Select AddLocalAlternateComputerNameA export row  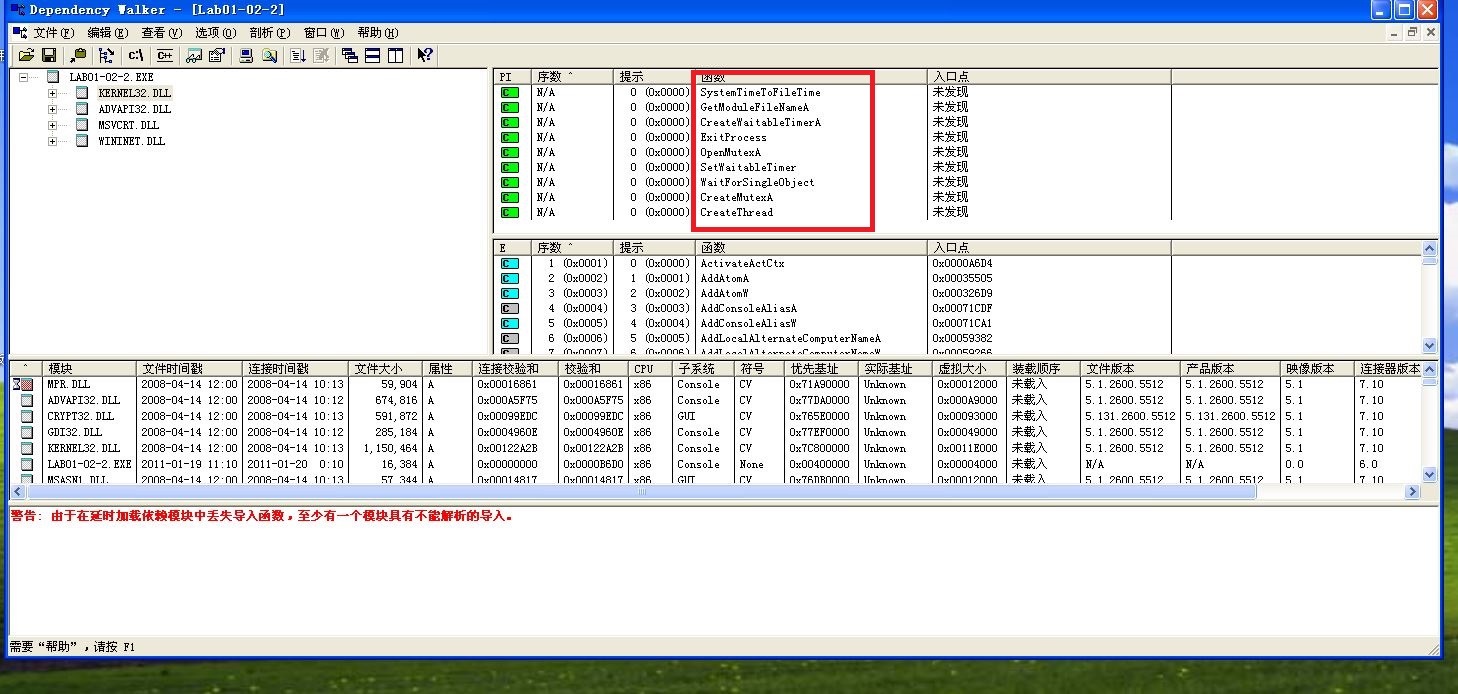pos(790,338)
